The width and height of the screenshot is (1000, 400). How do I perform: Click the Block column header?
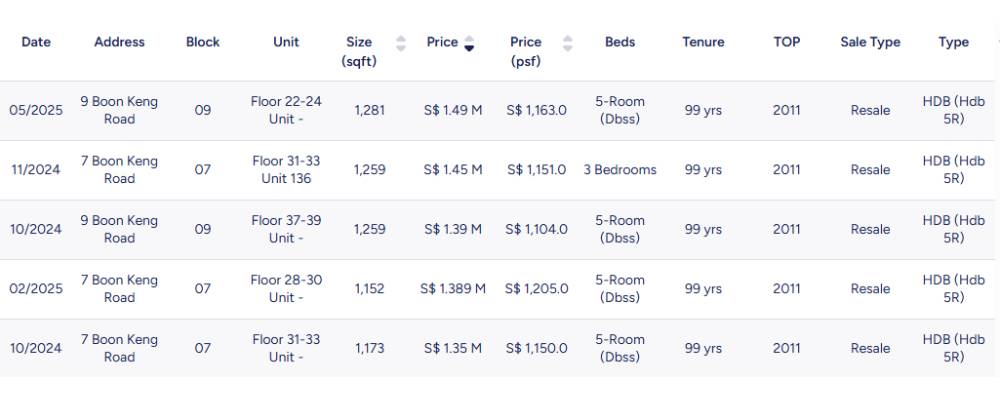[203, 42]
